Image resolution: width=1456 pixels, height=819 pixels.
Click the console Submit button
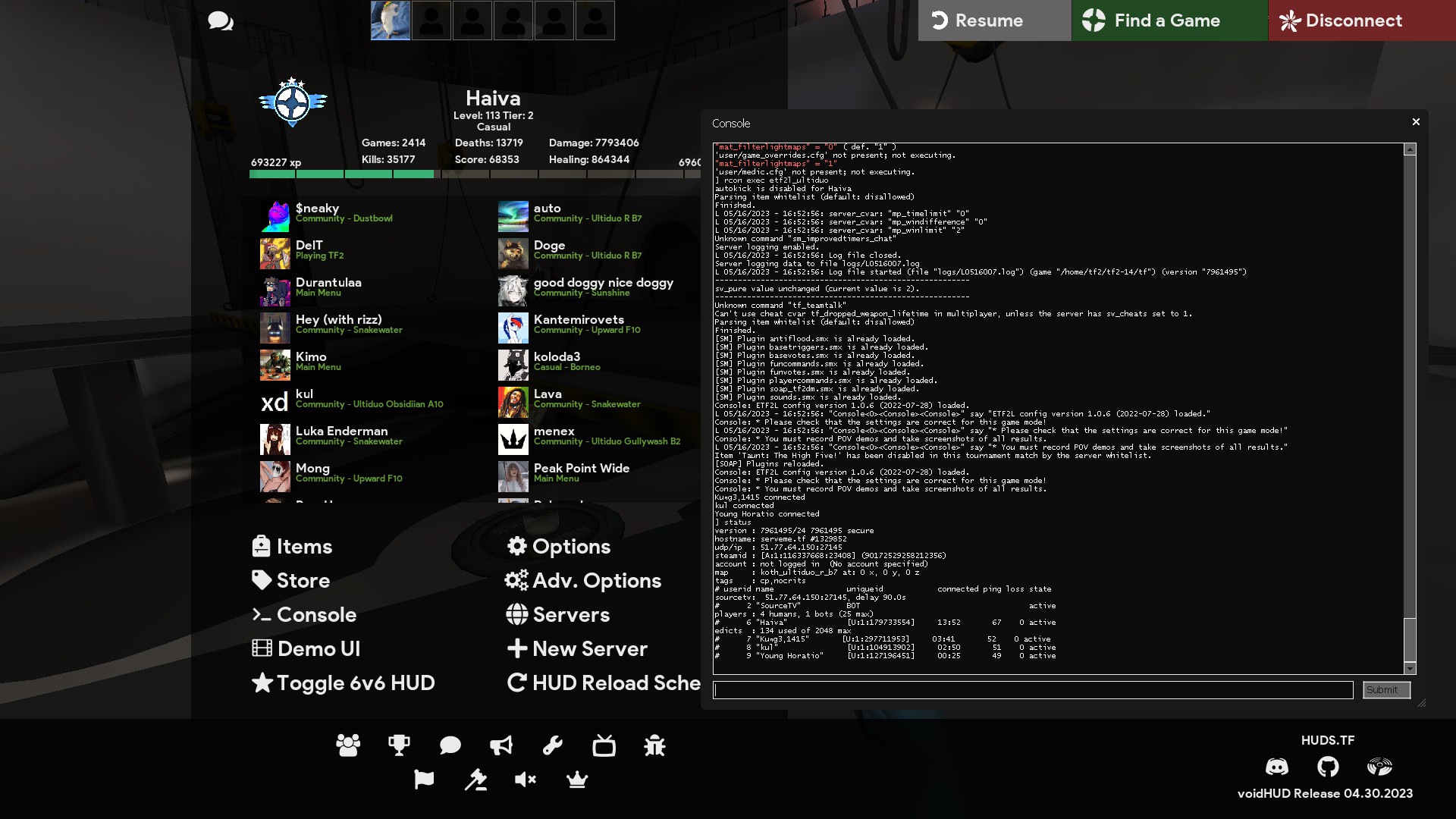(1386, 689)
